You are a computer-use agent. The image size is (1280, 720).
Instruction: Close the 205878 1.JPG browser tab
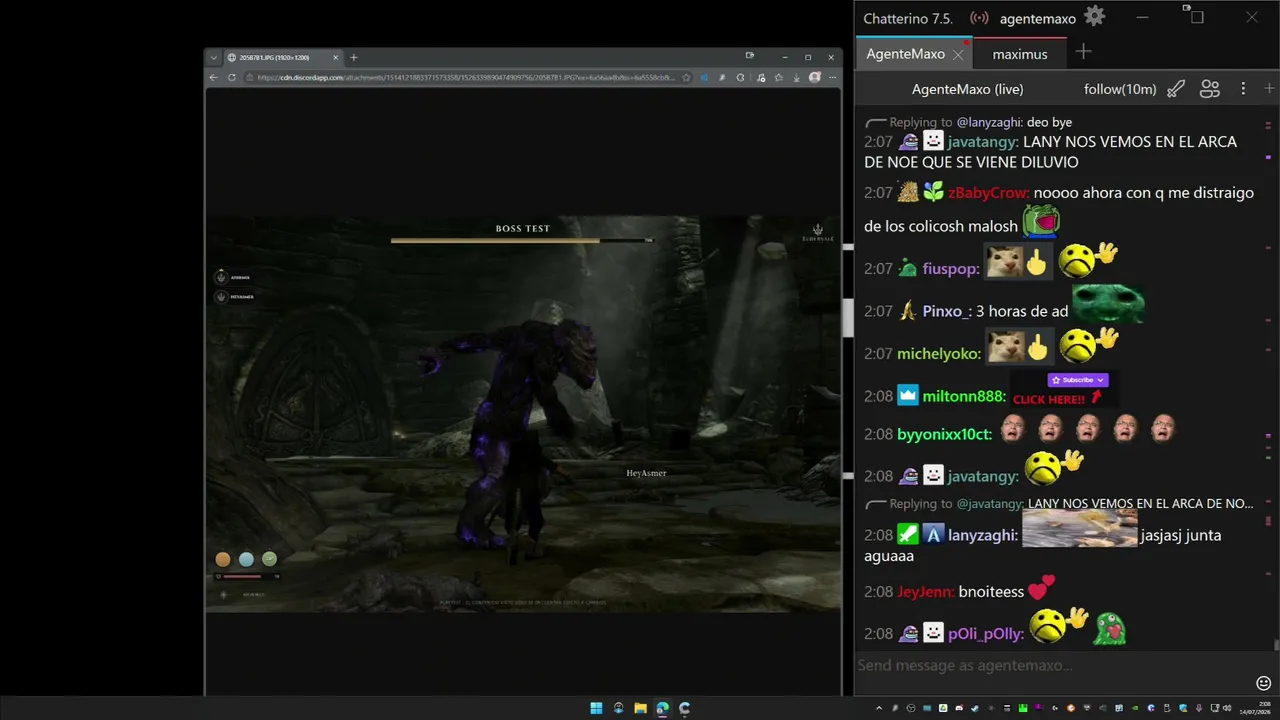tap(334, 57)
